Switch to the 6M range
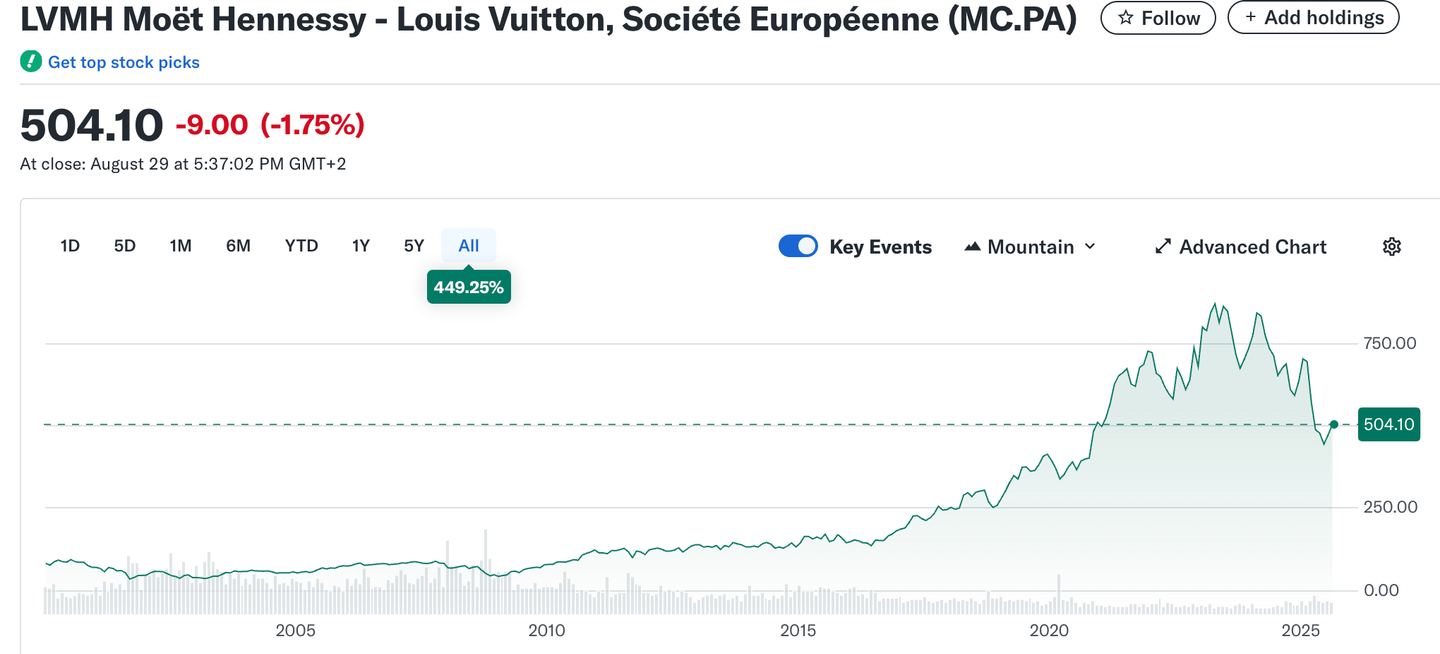1440x654 pixels. click(x=238, y=246)
